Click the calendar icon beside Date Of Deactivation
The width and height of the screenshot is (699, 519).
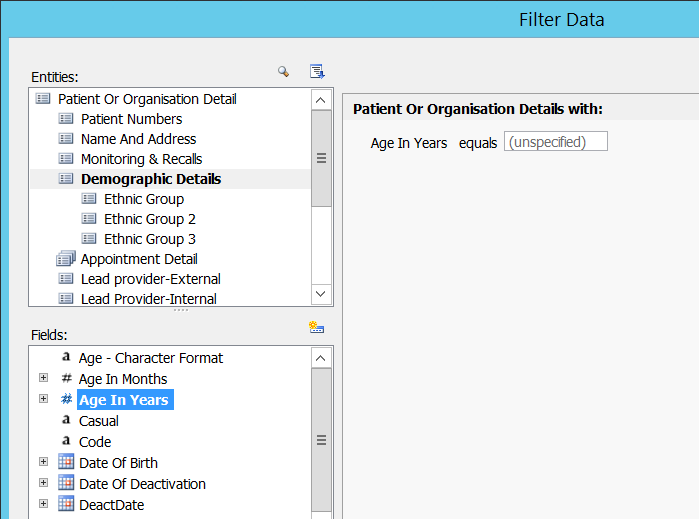click(66, 482)
